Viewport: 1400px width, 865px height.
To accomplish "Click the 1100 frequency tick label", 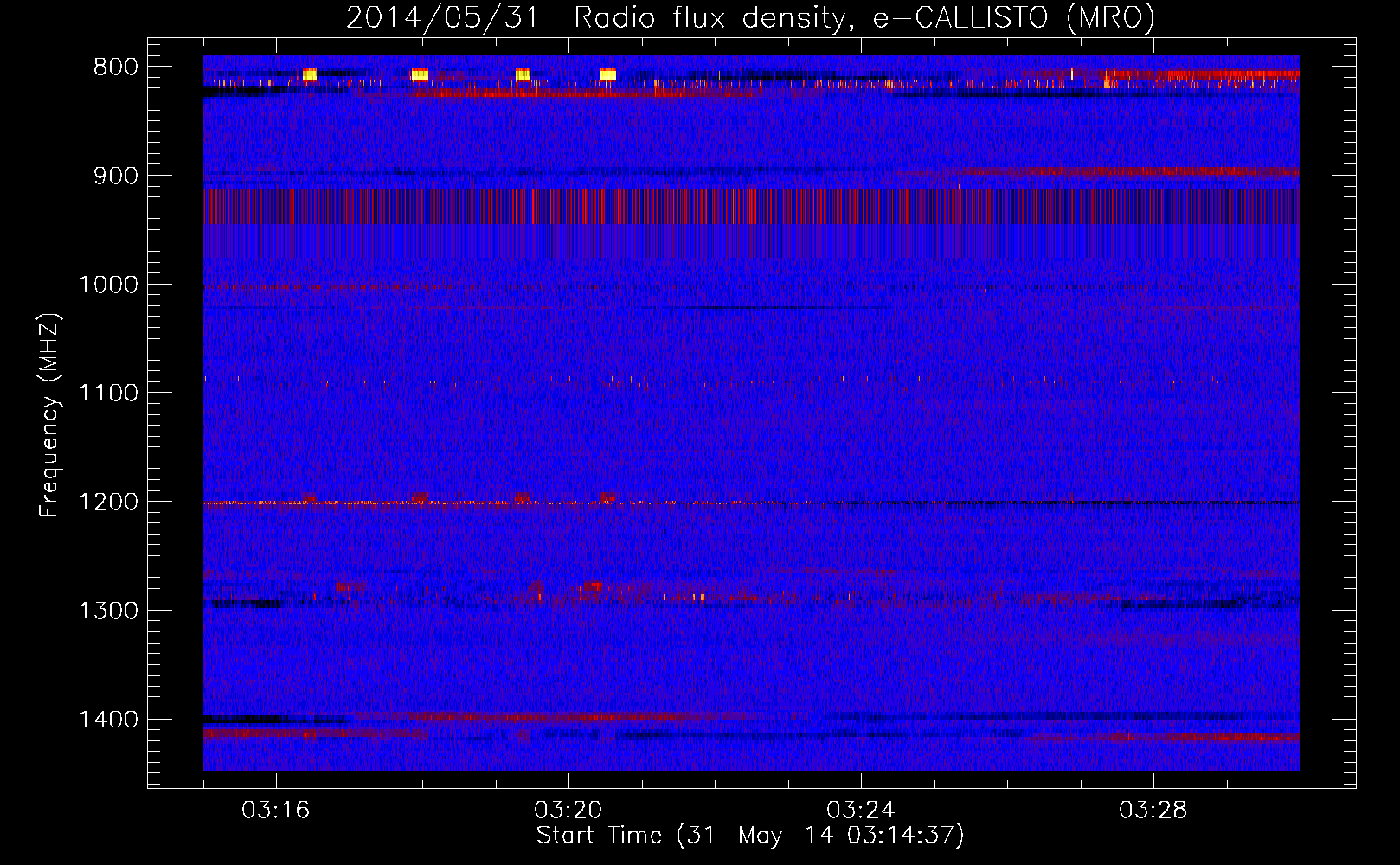I will 108,394.
